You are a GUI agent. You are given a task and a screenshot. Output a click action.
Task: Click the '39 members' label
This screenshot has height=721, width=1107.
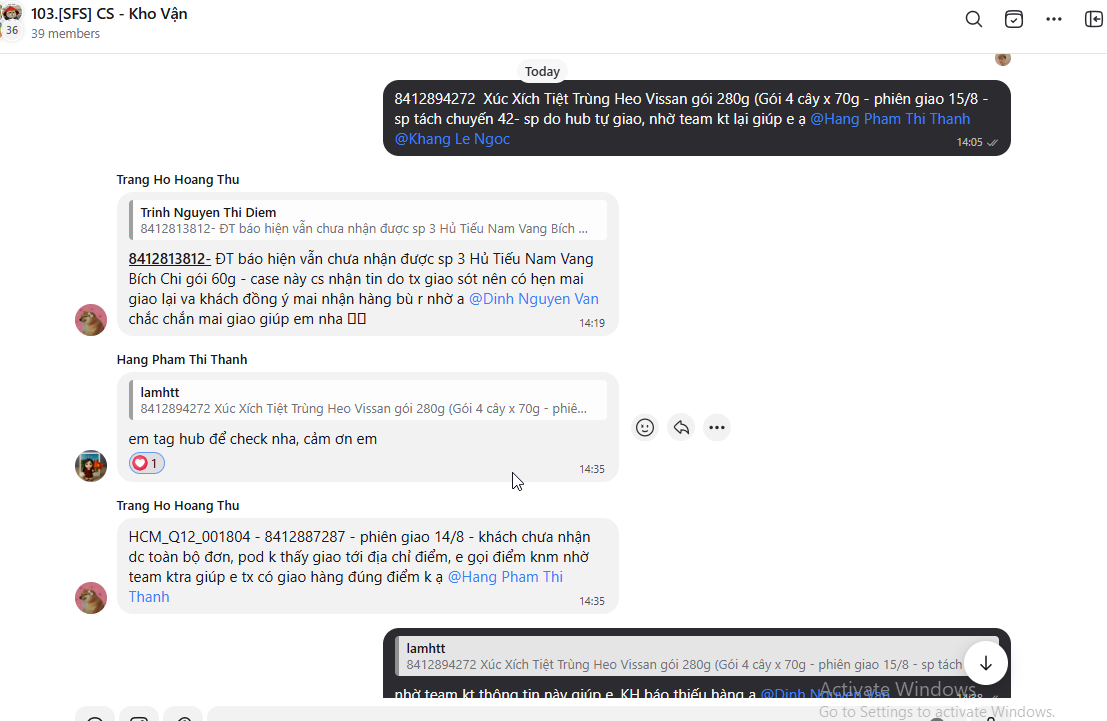click(66, 33)
